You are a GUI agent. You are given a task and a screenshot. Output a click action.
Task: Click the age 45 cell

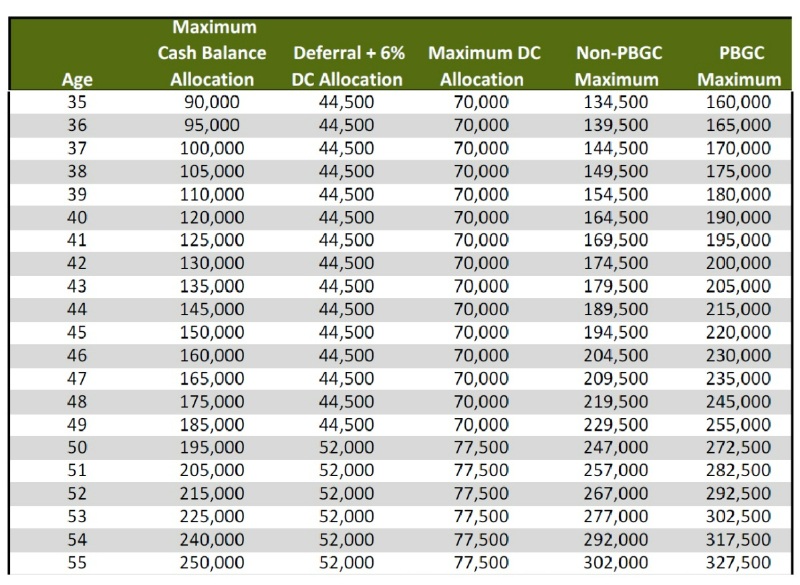(x=76, y=332)
